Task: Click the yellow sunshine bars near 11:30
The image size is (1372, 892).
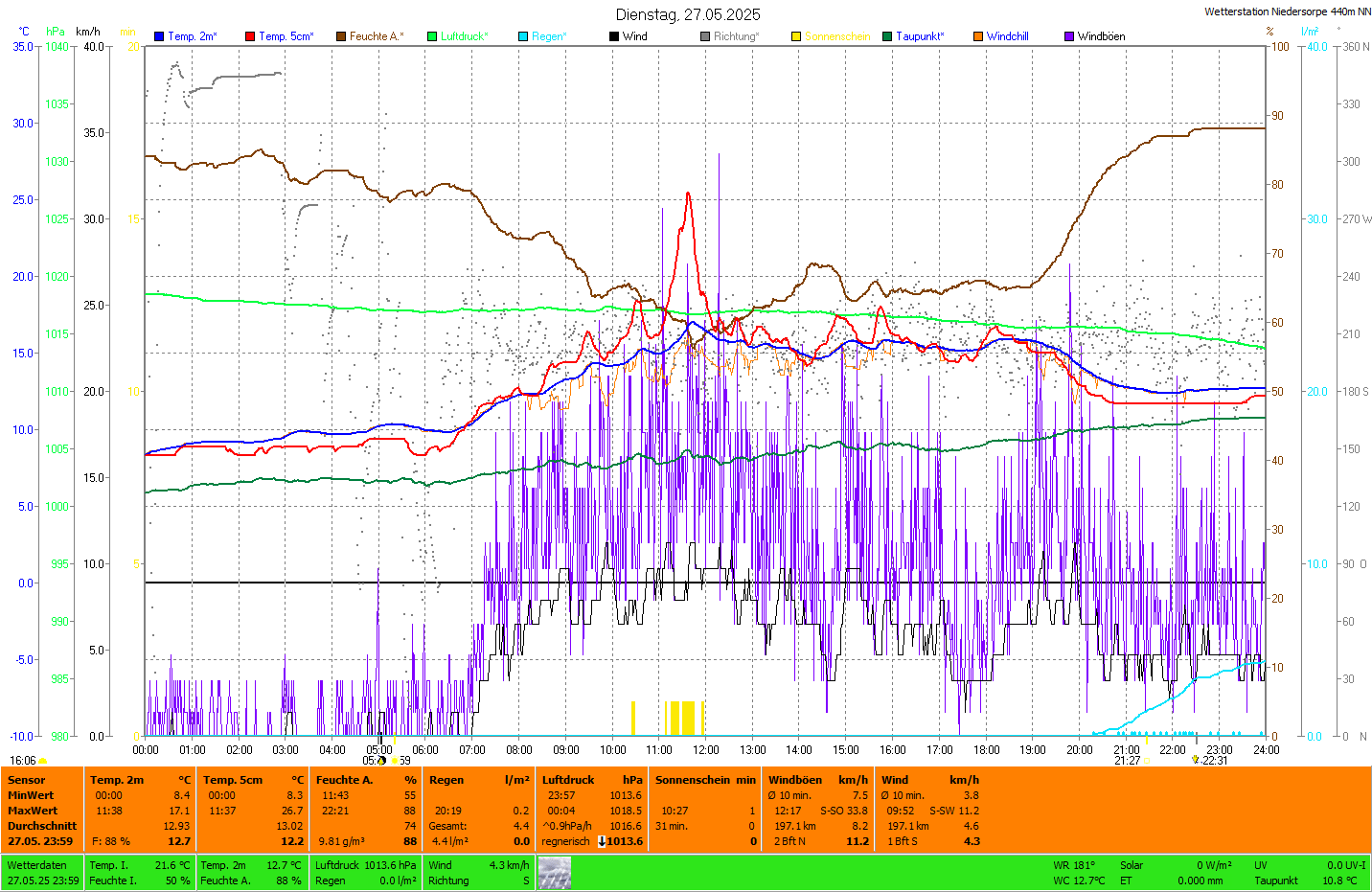Action: click(x=683, y=718)
